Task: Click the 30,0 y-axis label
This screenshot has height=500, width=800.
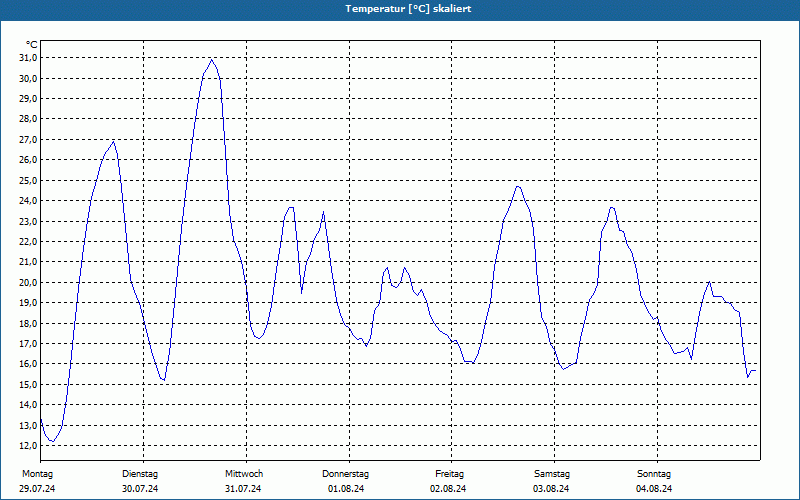Action: [28, 78]
